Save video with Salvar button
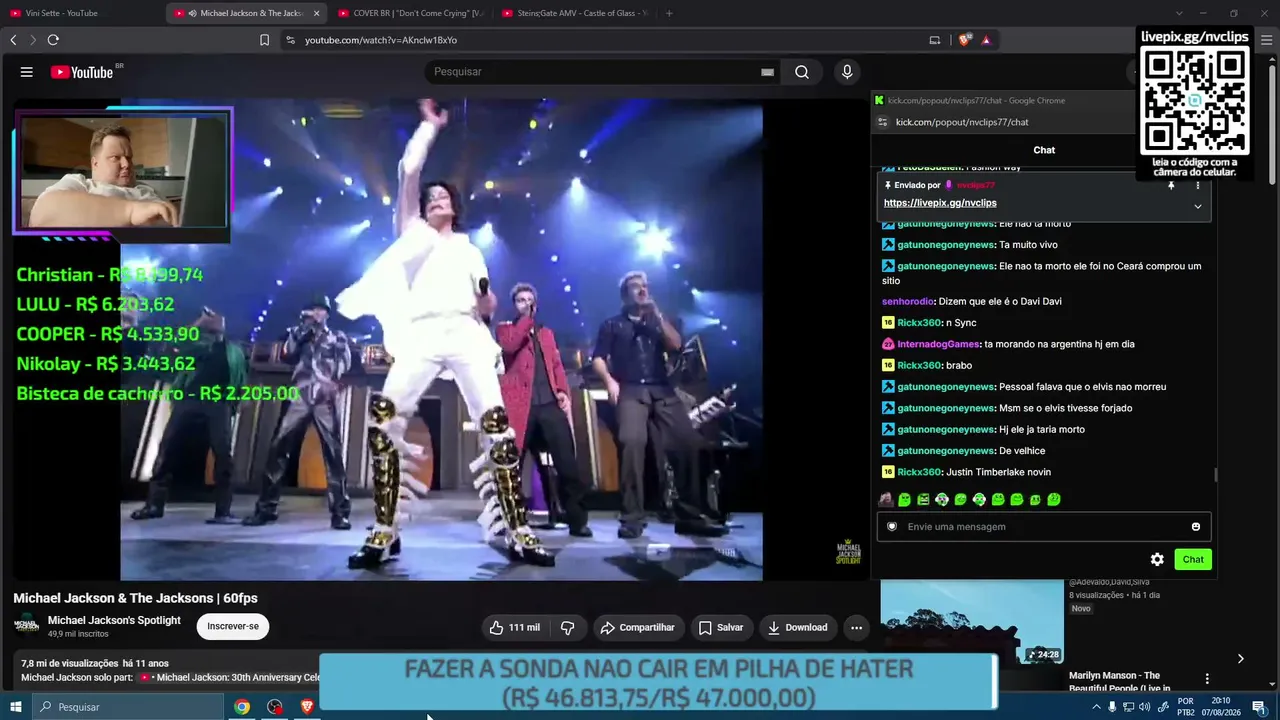The width and height of the screenshot is (1280, 720). tap(720, 628)
